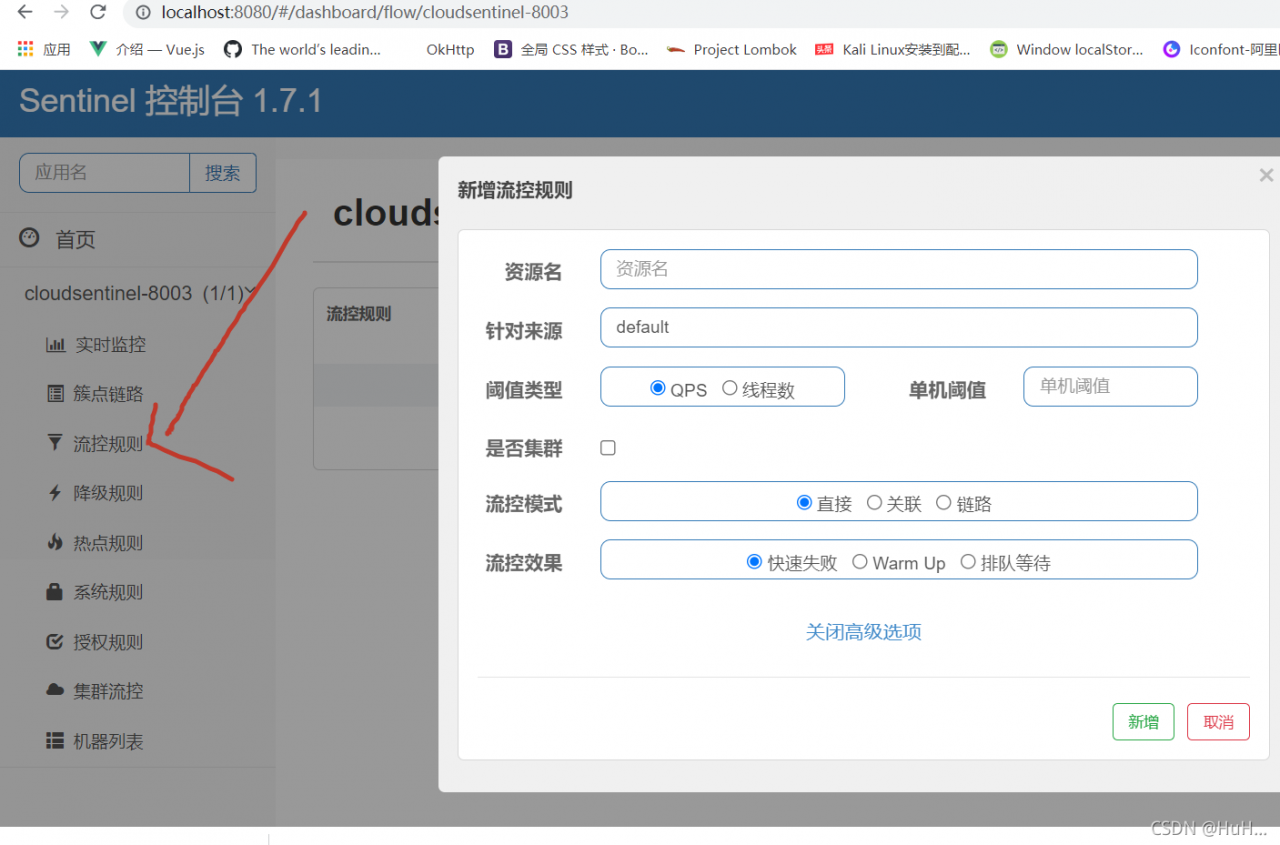The width and height of the screenshot is (1280, 845).
Task: Click the 热点规则 fire icon
Action: click(55, 542)
